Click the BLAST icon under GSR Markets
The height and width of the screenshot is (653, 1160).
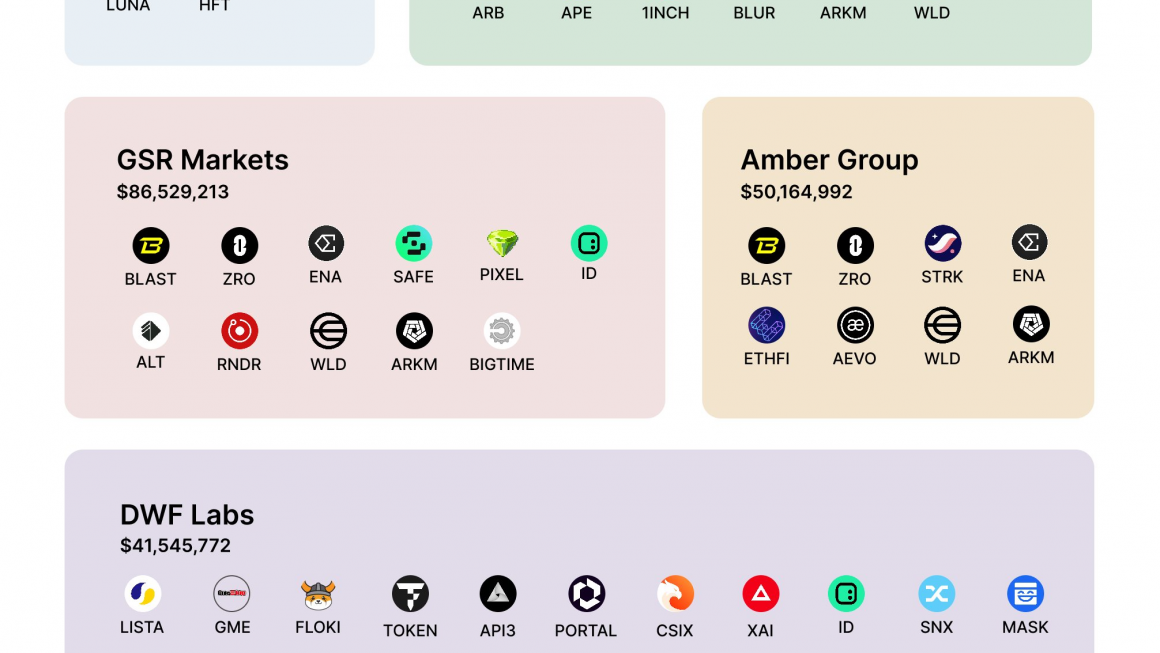tap(150, 246)
